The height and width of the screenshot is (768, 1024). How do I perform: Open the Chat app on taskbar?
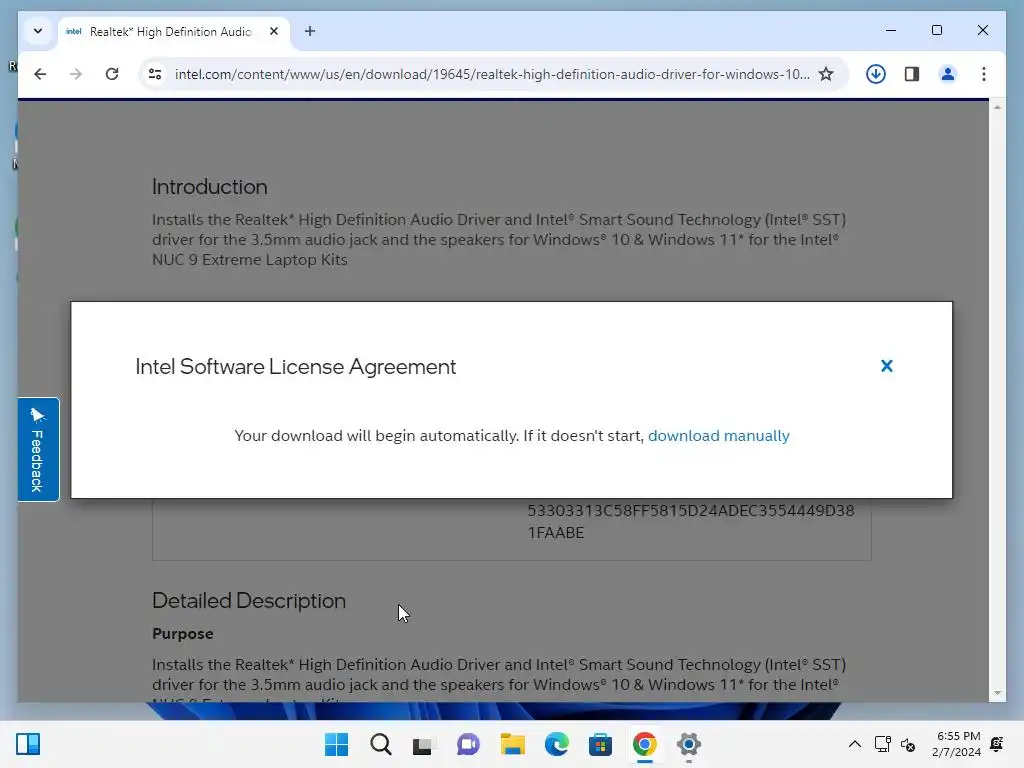point(468,744)
